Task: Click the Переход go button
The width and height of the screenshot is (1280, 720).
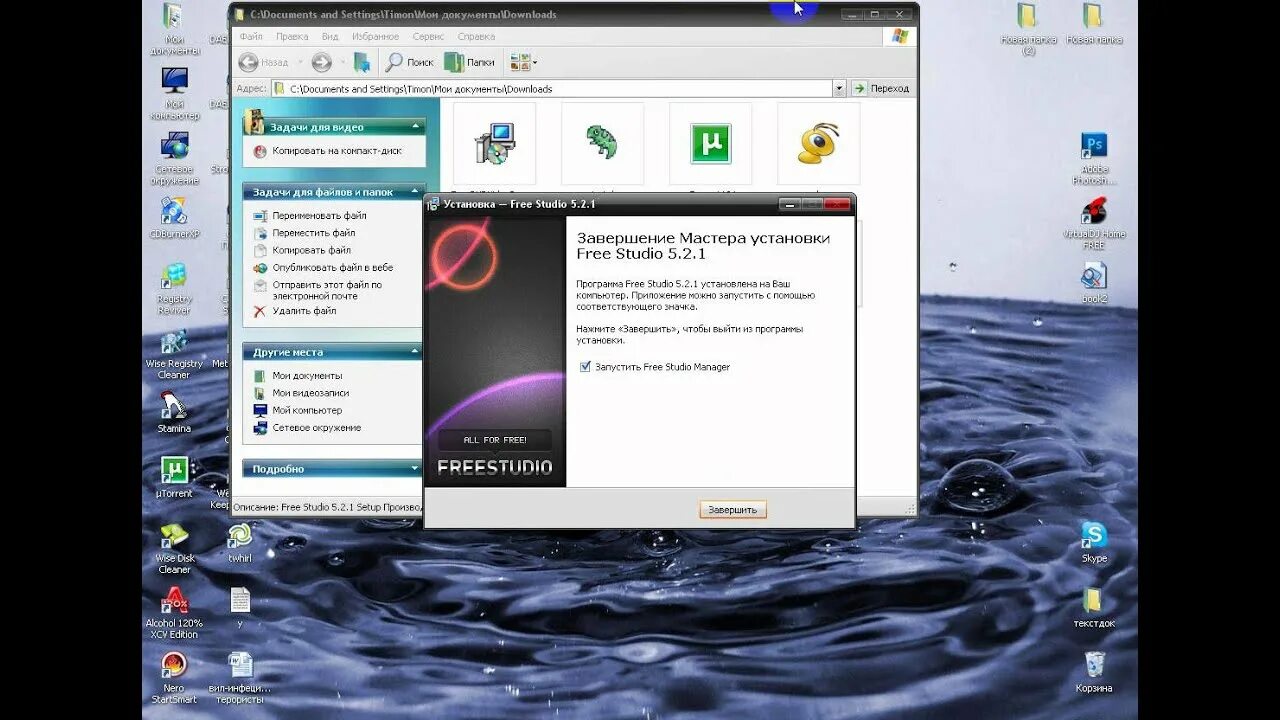Action: click(x=881, y=88)
